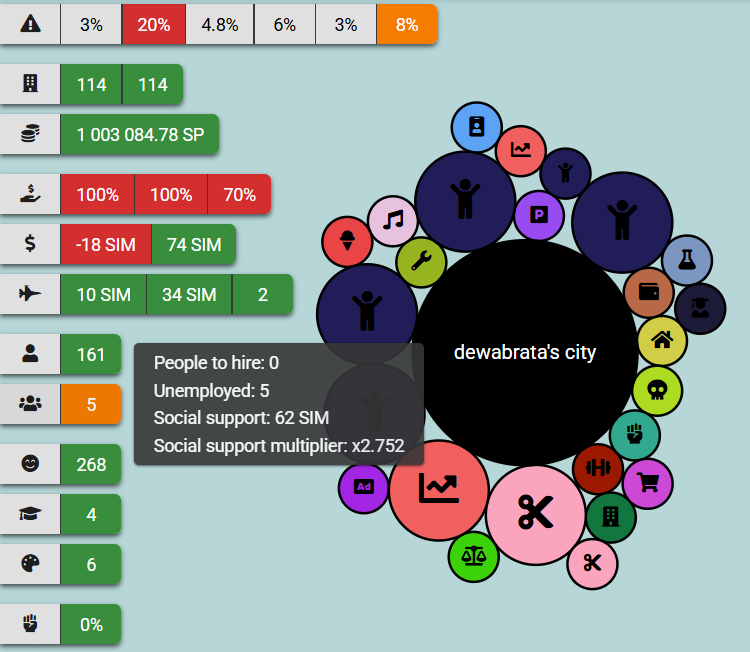Click the single person population icon
The width and height of the screenshot is (750, 652).
30,354
